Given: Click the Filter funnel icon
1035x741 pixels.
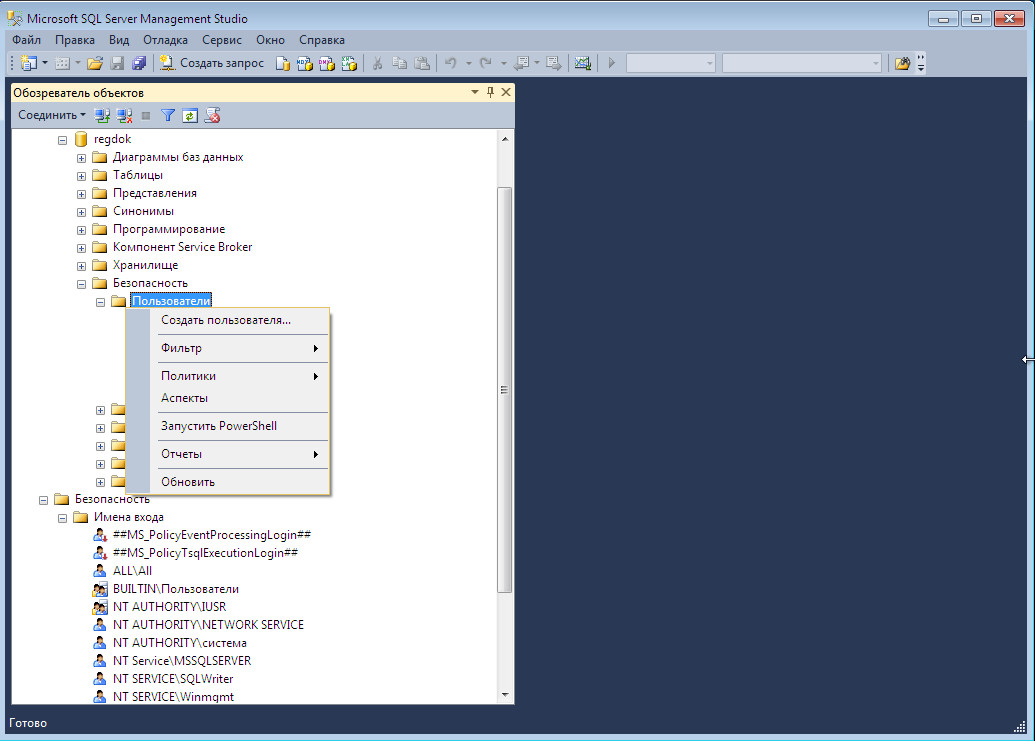Looking at the screenshot, I should click(x=168, y=116).
